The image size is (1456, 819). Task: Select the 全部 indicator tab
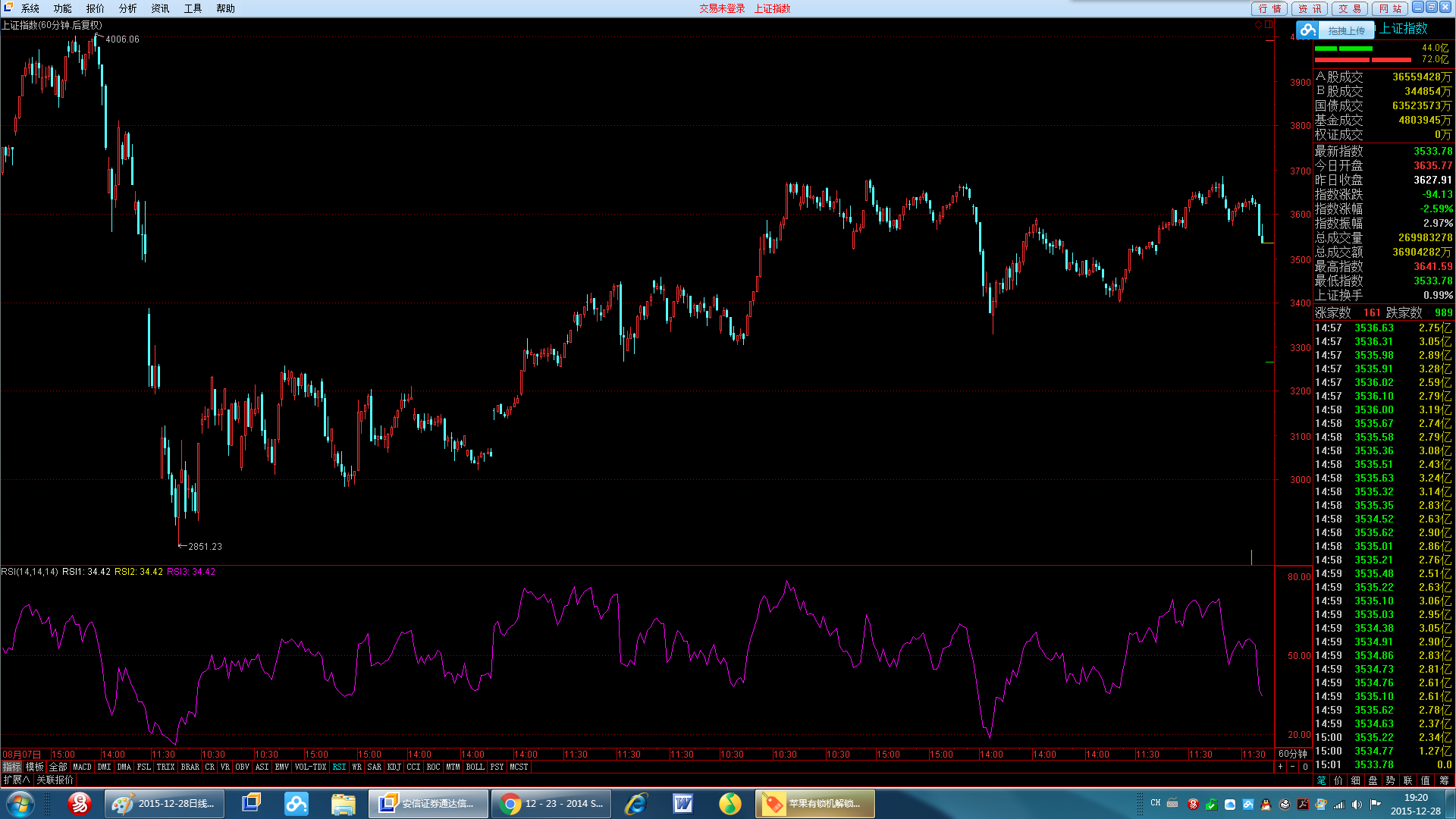pos(58,767)
